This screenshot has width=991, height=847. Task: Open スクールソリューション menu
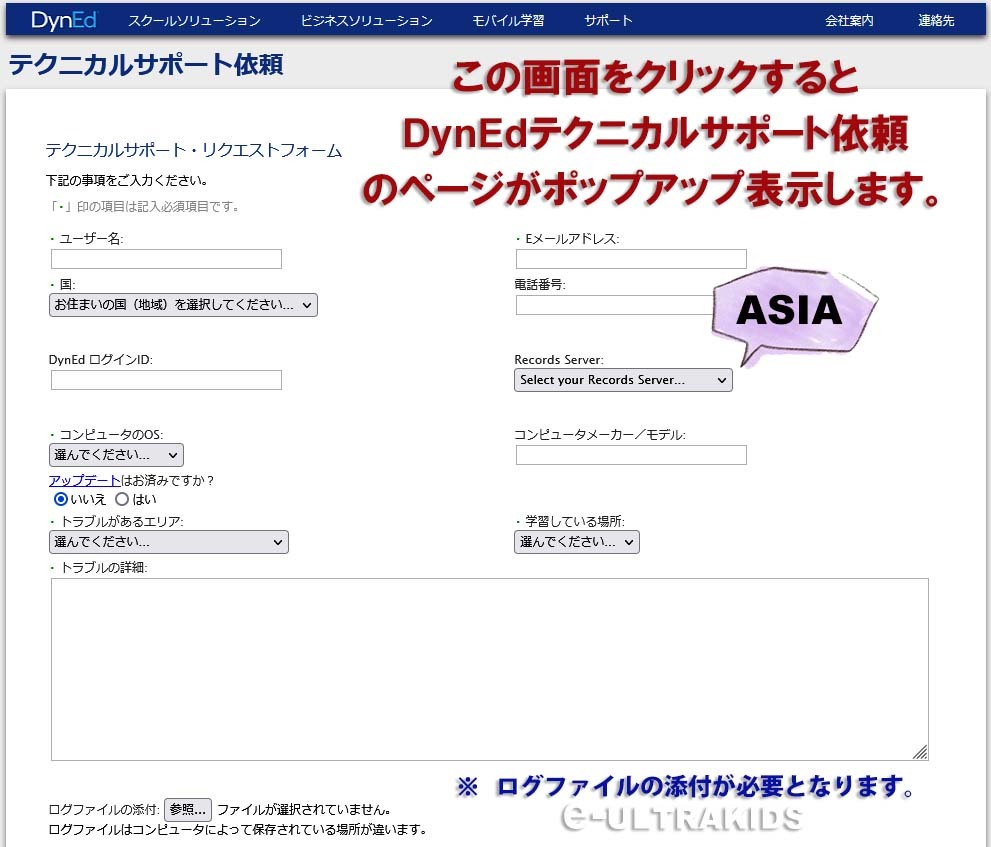click(195, 21)
